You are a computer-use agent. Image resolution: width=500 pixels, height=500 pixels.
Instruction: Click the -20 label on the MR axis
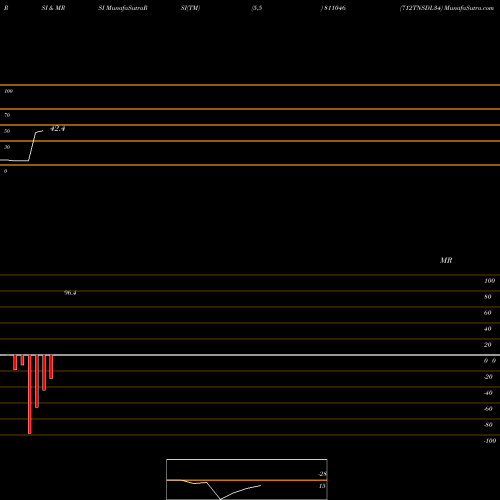click(x=488, y=377)
